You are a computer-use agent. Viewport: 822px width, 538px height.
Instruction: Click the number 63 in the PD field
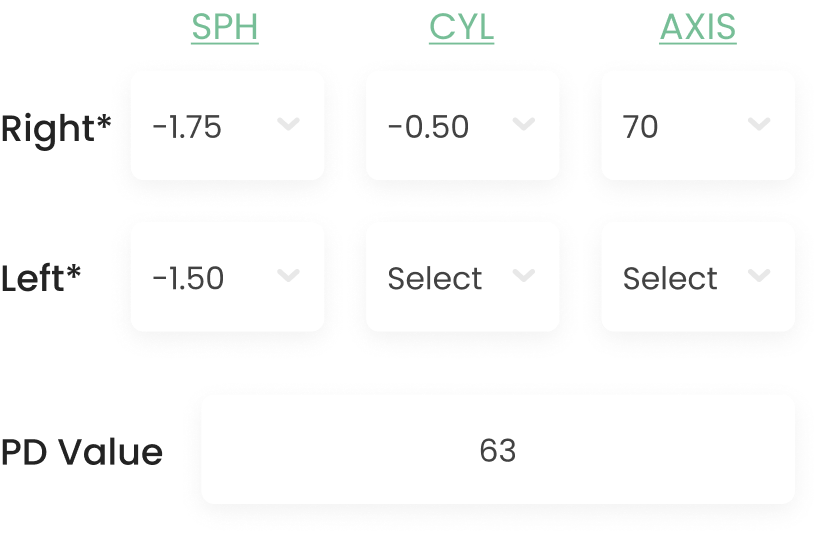[x=497, y=450]
